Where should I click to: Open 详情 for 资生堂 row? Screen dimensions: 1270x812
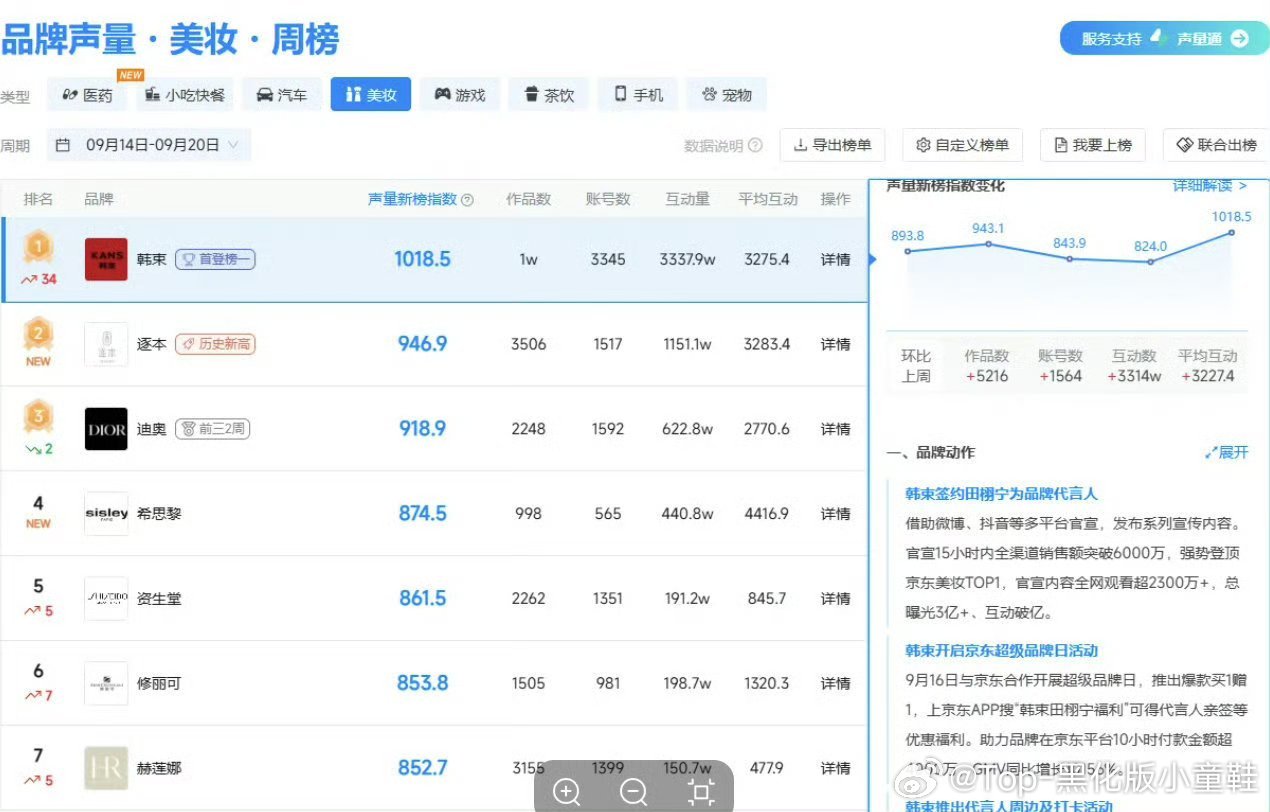[836, 599]
